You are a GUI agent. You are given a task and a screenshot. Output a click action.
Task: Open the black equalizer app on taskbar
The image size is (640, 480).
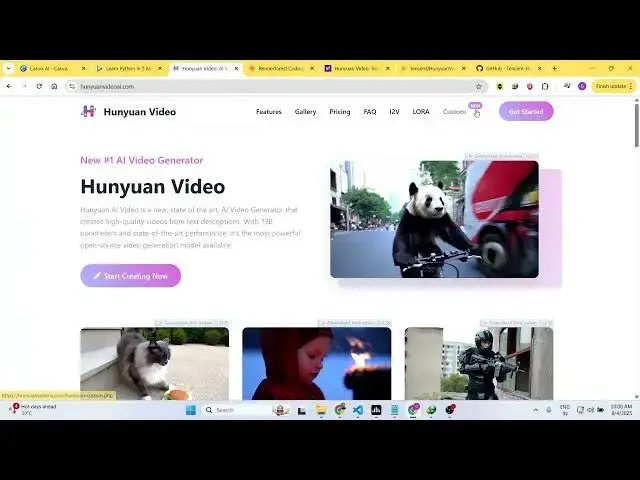376,410
